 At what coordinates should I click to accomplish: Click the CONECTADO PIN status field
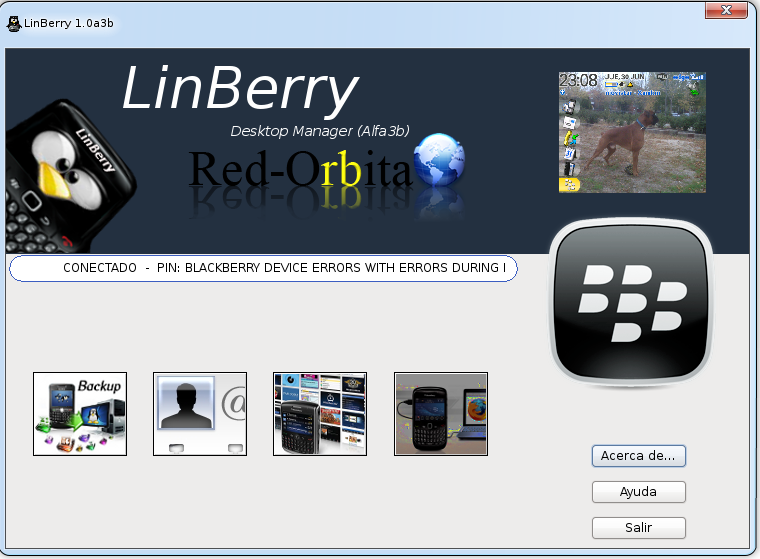263,268
